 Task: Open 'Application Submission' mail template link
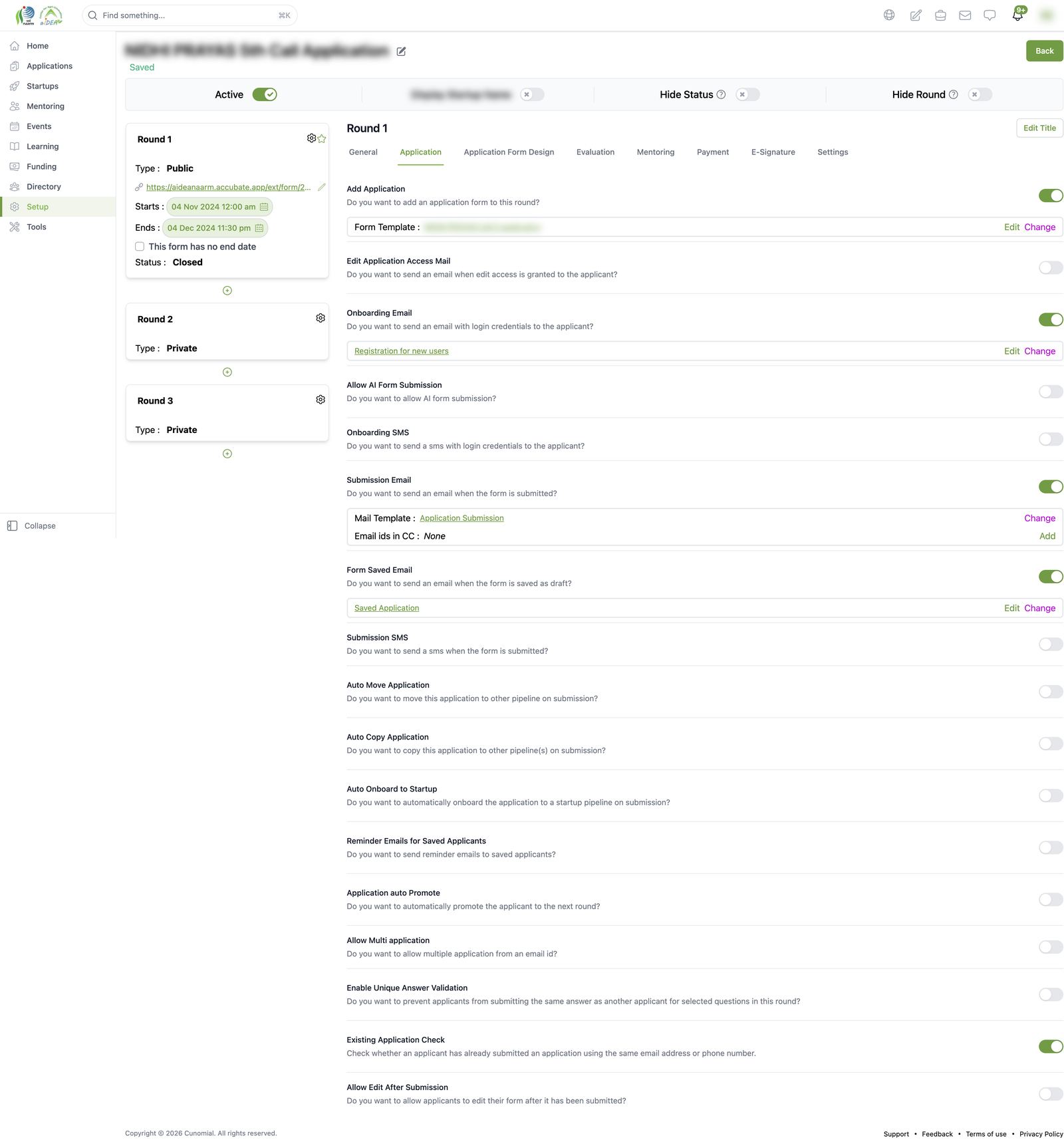point(462,518)
